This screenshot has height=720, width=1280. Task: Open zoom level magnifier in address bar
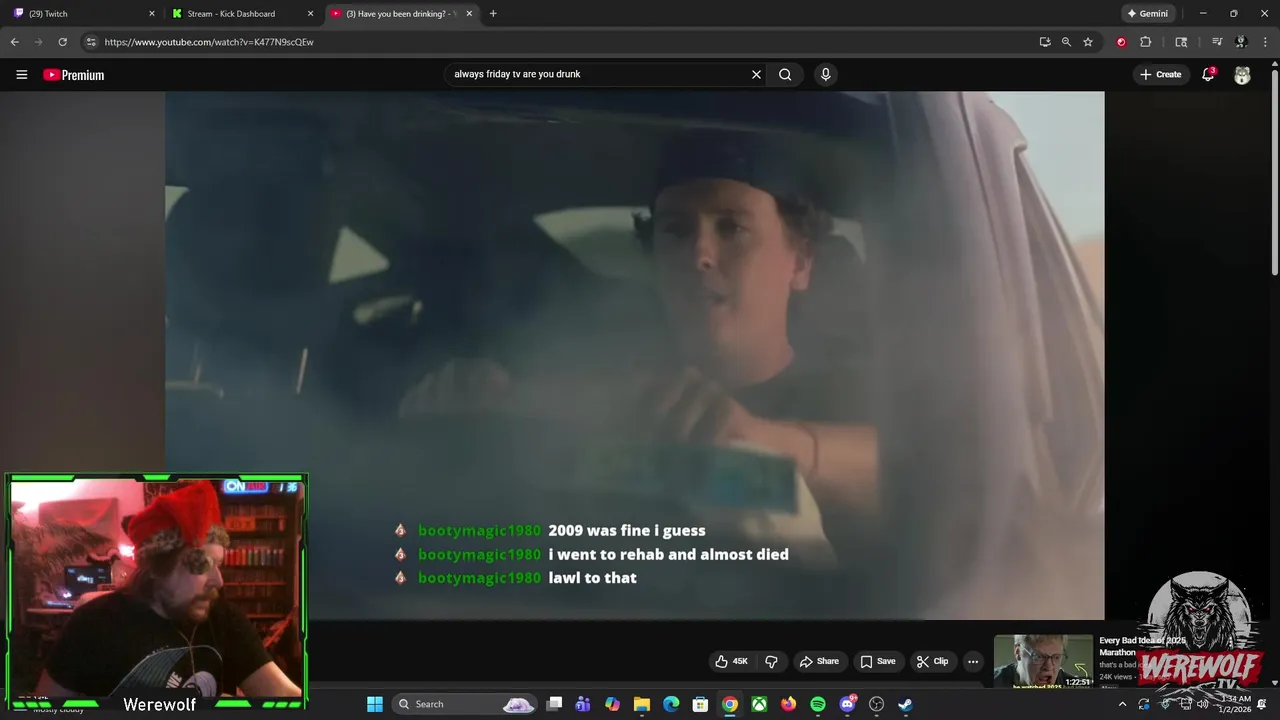1066,42
